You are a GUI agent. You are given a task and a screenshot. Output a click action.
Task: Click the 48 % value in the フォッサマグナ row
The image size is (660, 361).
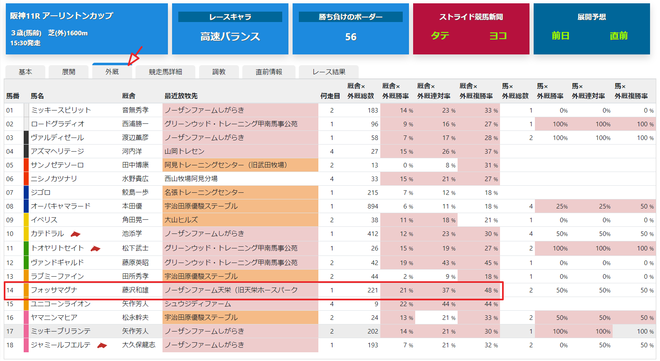(491, 290)
